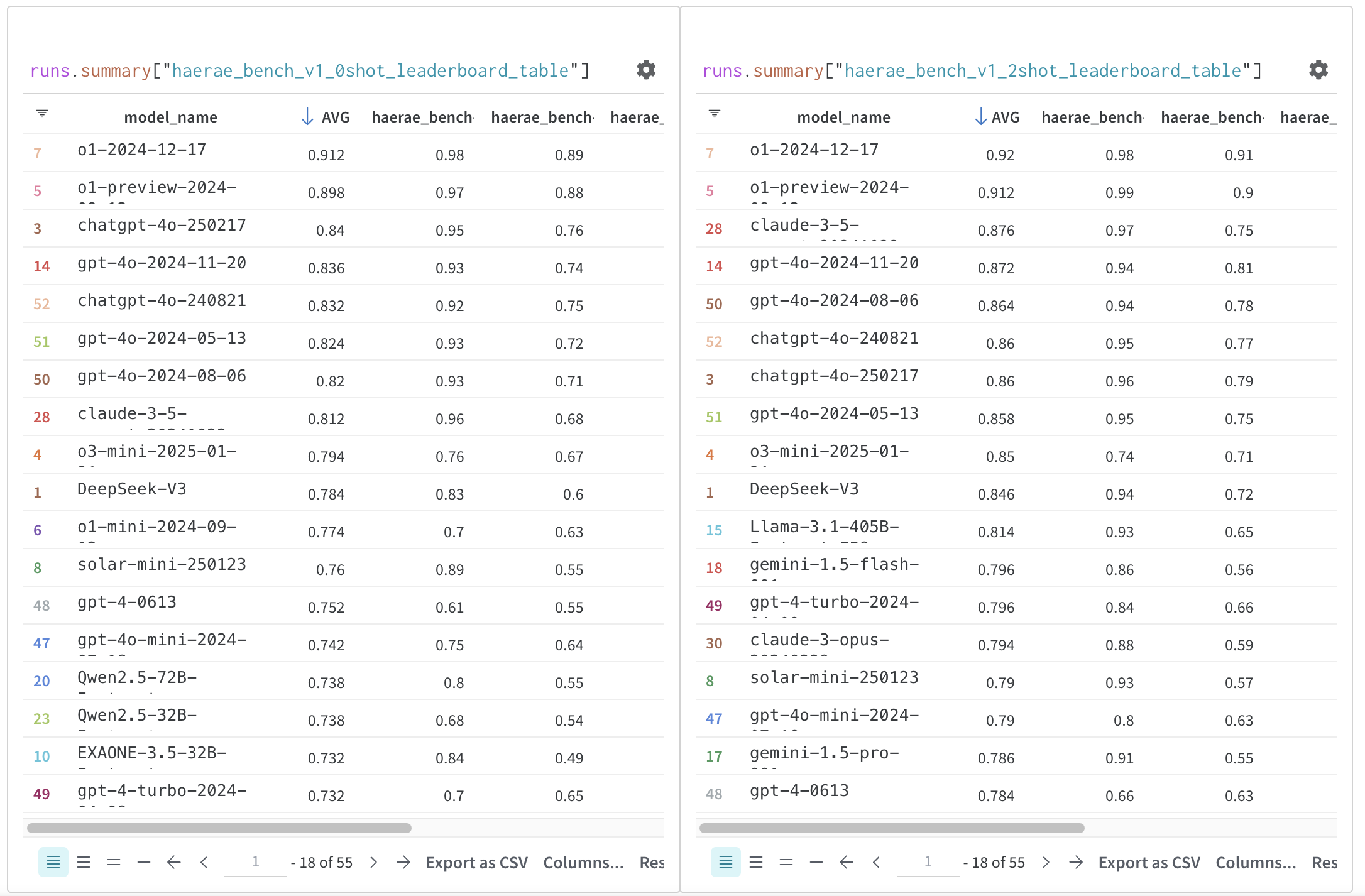Screen dimensions: 1365x896
Task: Open Columns... options in left table
Action: pyautogui.click(x=583, y=862)
